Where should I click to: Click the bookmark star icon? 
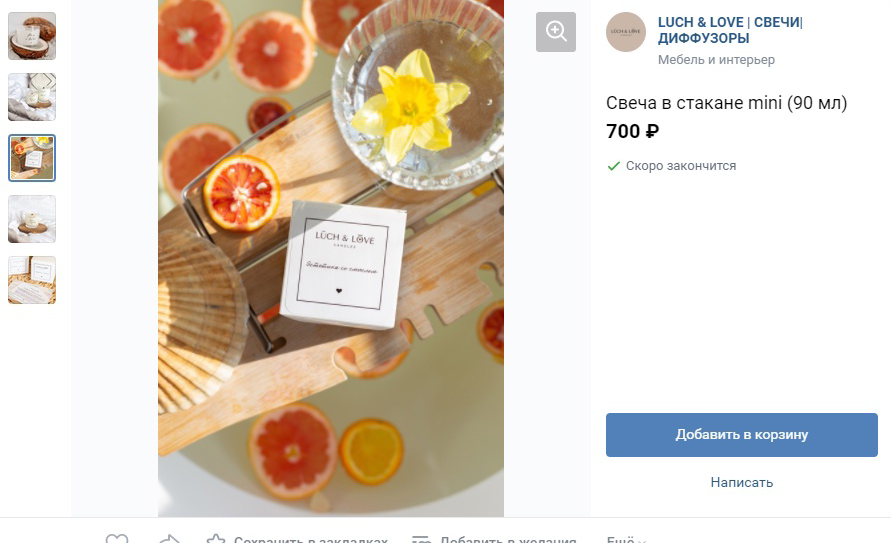[215, 540]
